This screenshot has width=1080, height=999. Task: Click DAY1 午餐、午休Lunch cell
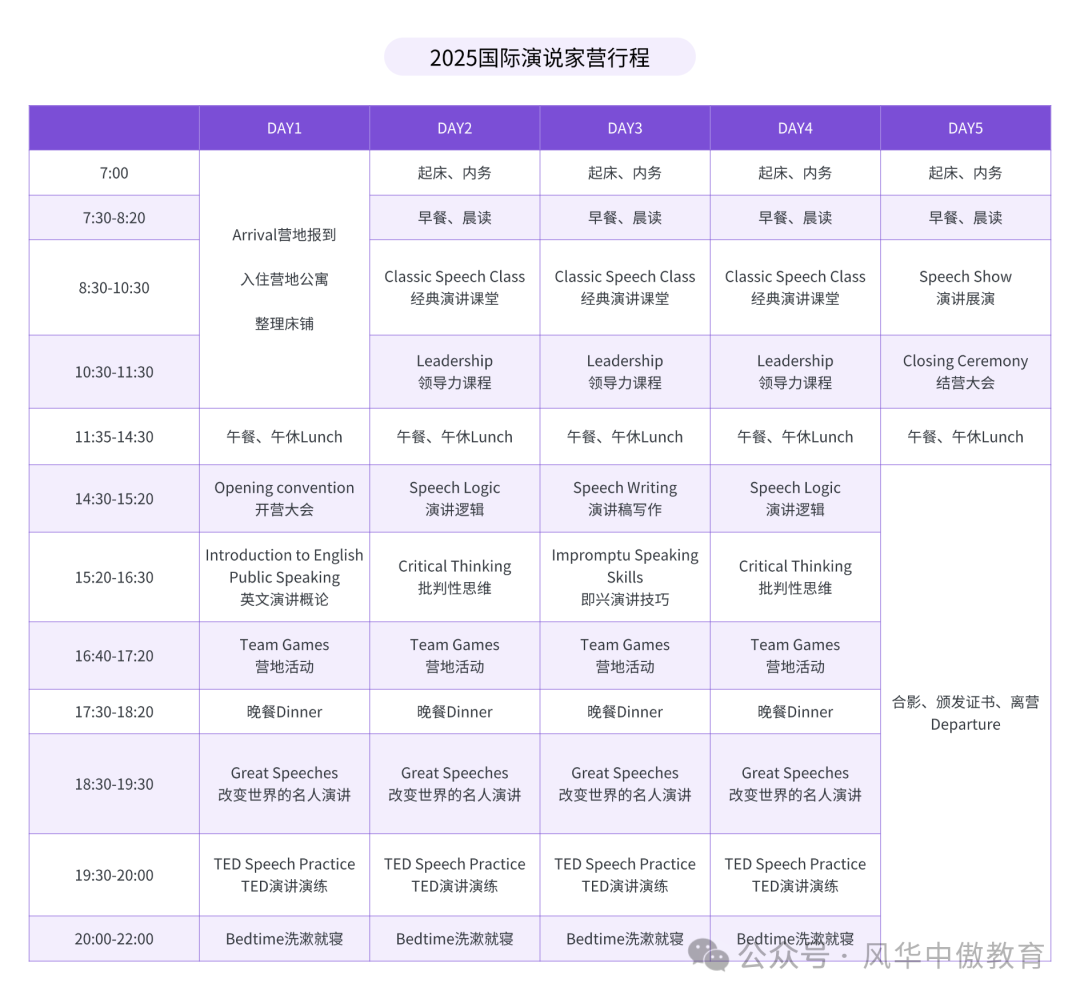tap(284, 437)
